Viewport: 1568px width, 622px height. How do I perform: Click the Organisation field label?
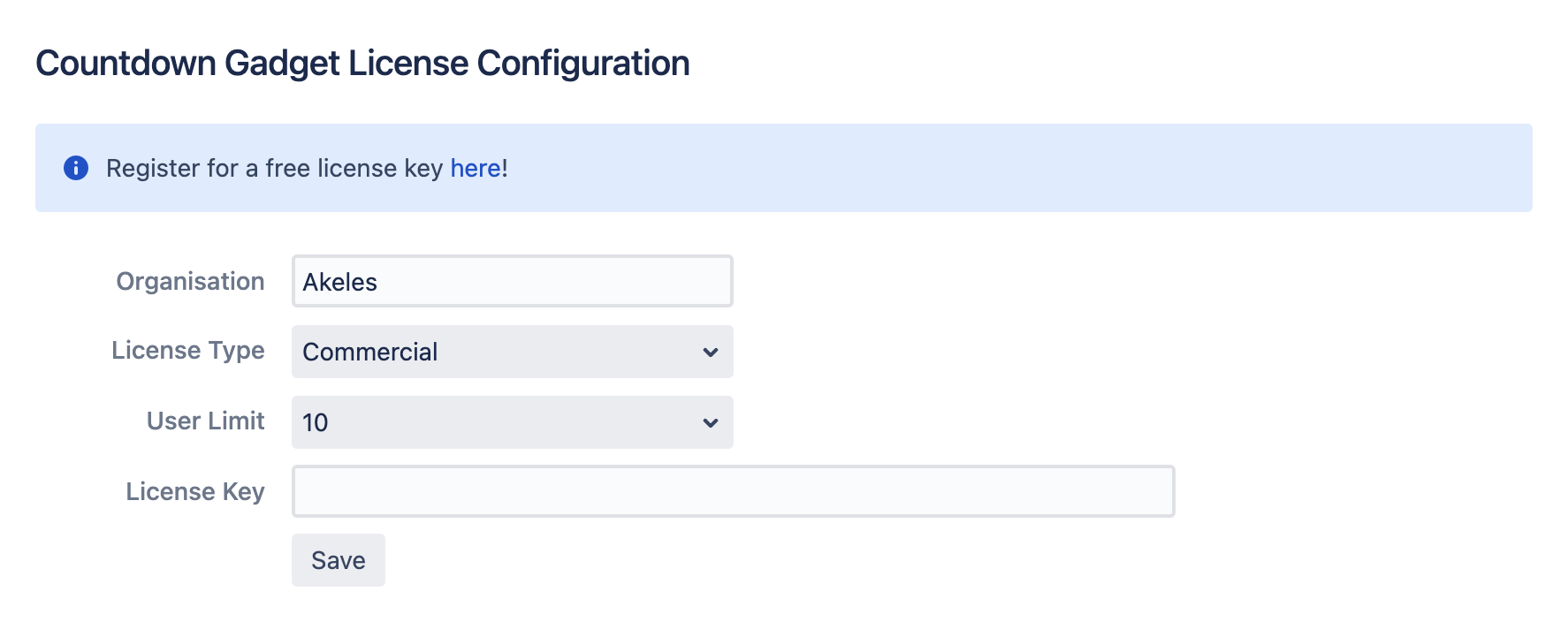coord(190,281)
